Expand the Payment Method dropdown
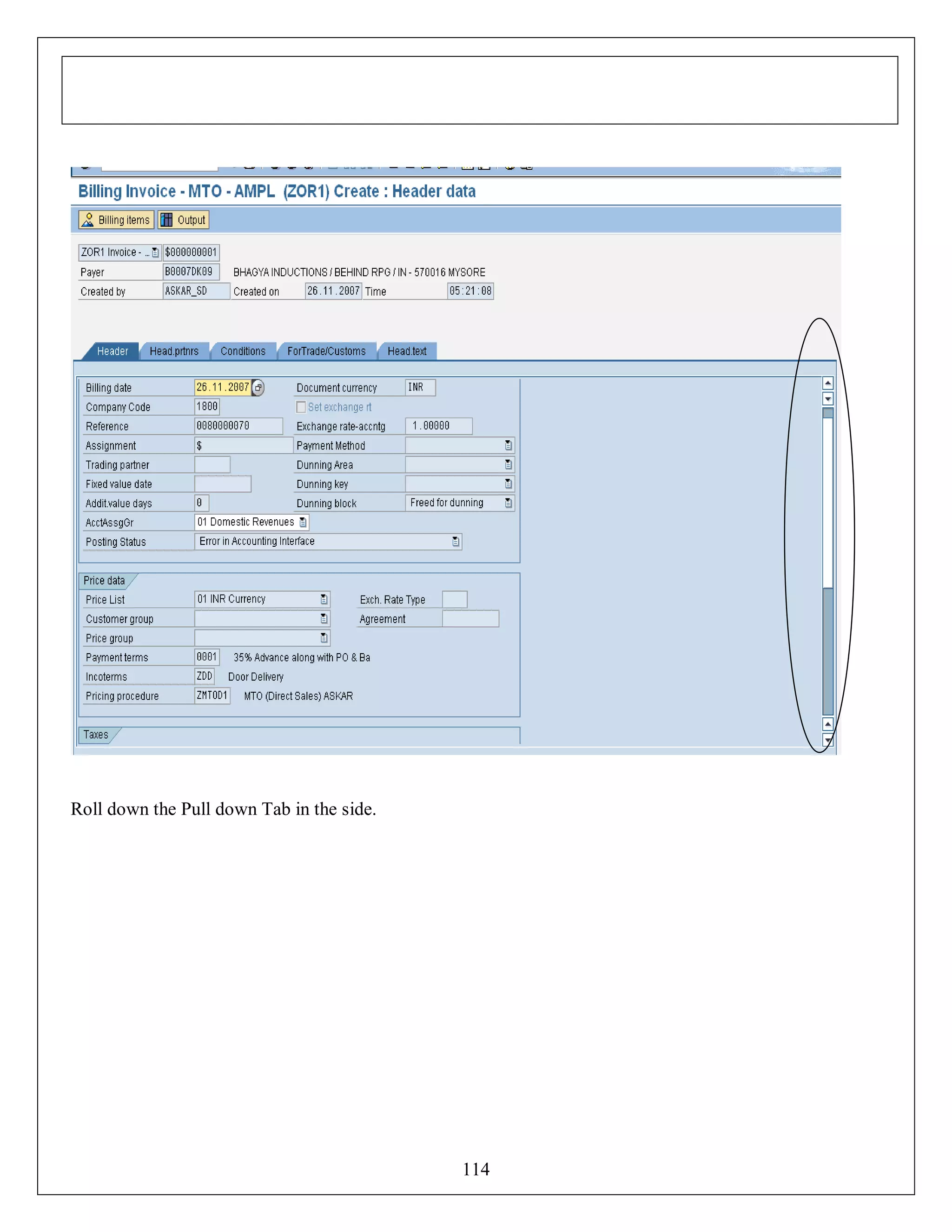Image resolution: width=952 pixels, height=1232 pixels. pyautogui.click(x=508, y=446)
